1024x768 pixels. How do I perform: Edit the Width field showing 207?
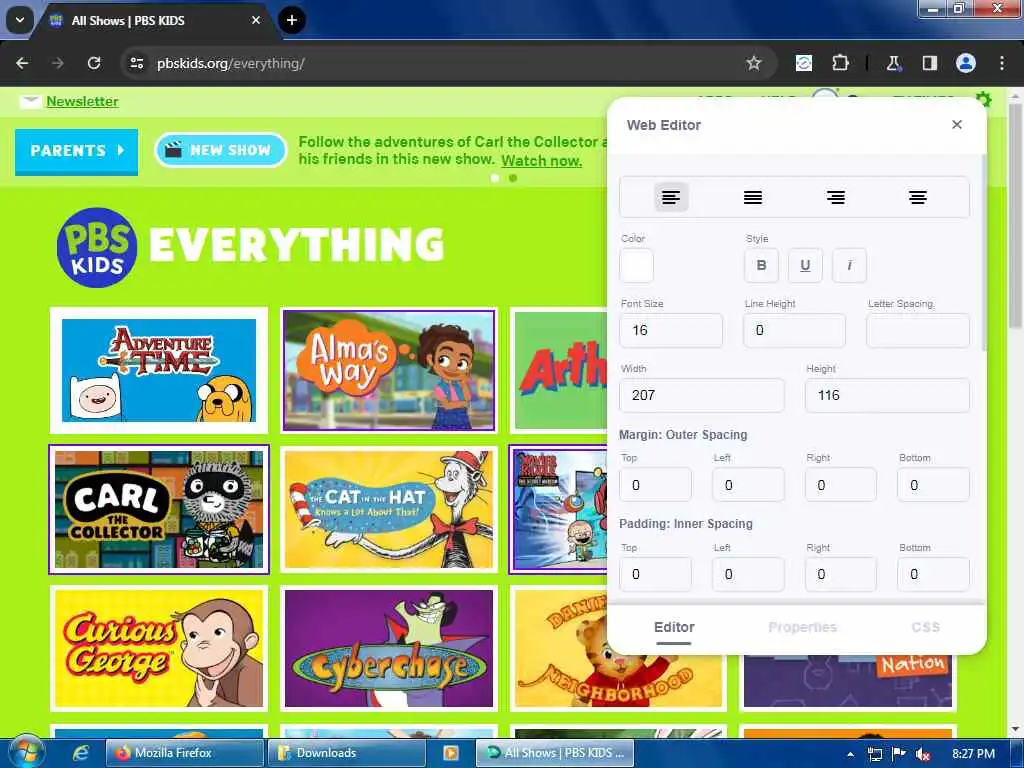click(701, 395)
